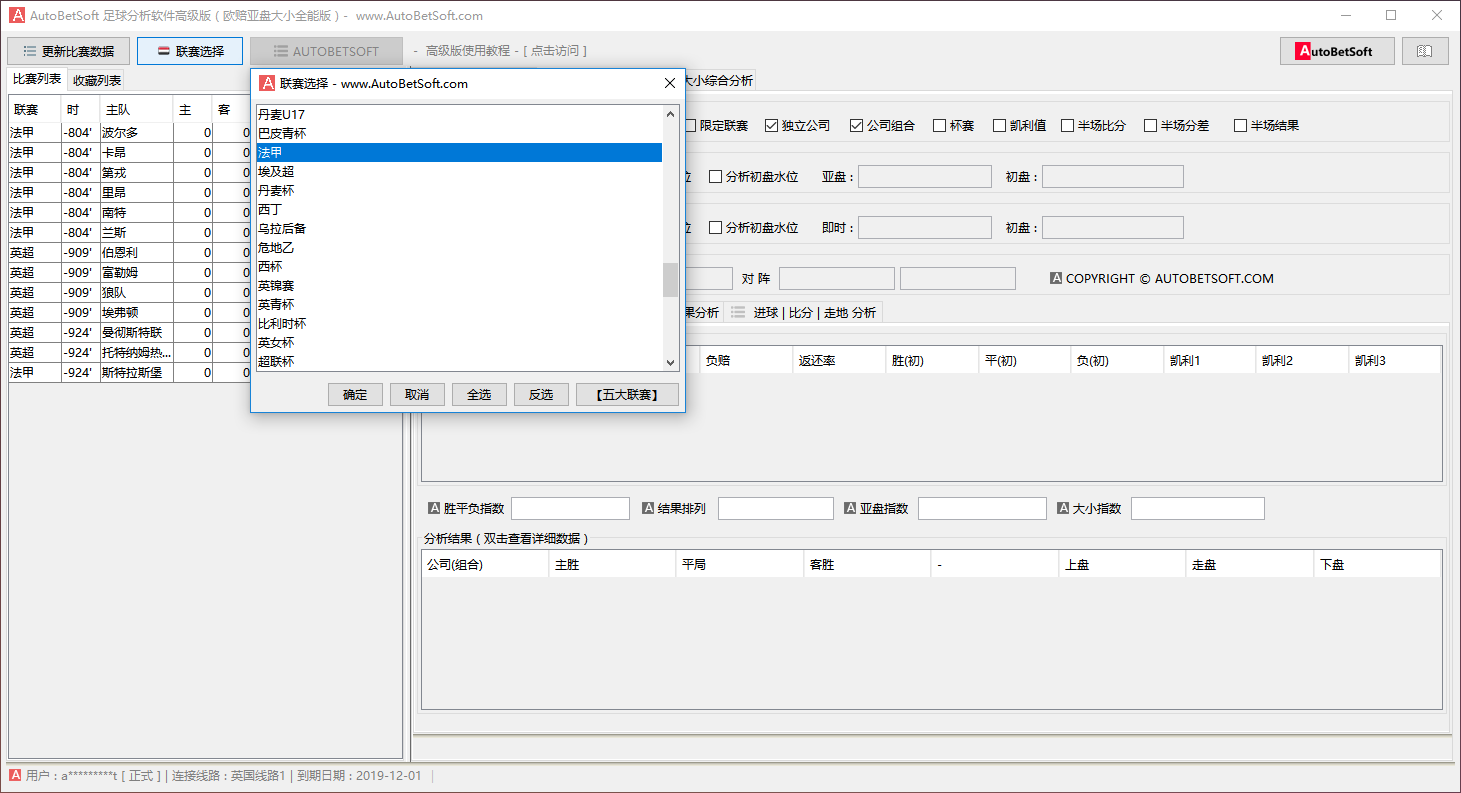1461x793 pixels.
Task: Click the status bar user icon
Action: 15,775
